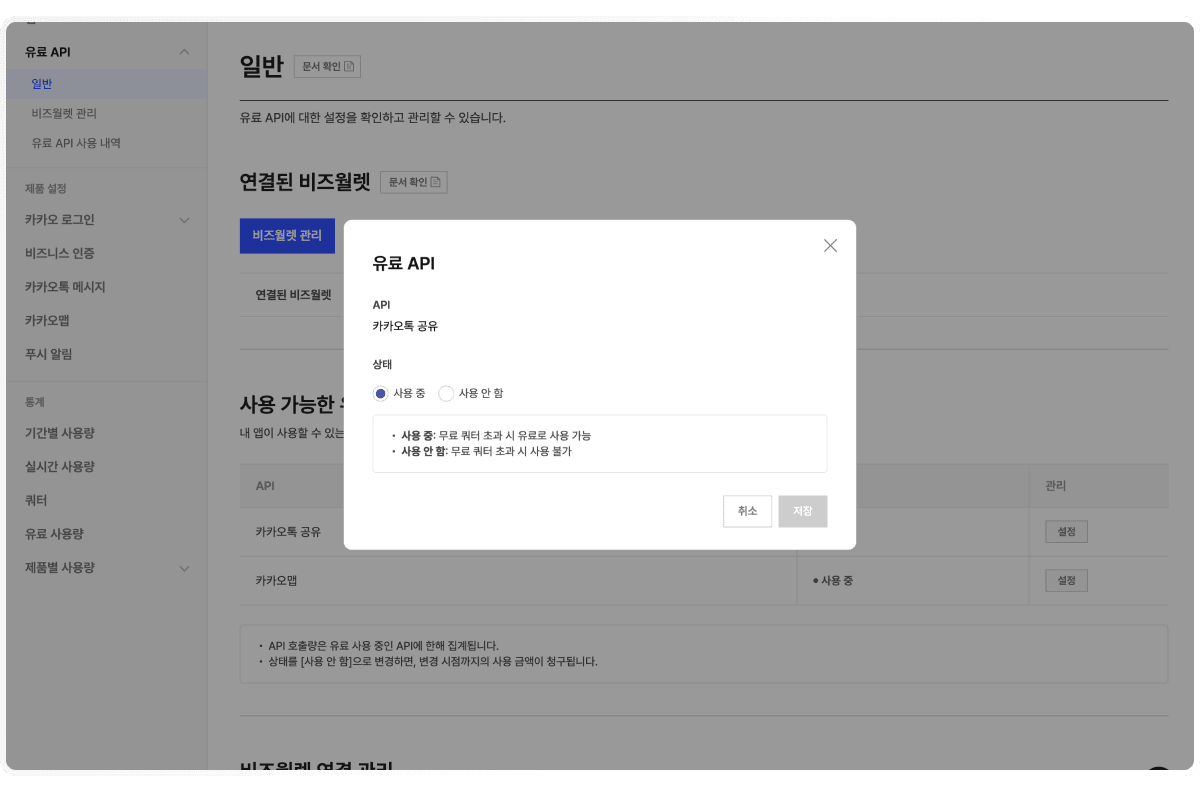Go to 카카오톡 메시지 in sidebar
The image size is (1200, 800).
[65, 287]
